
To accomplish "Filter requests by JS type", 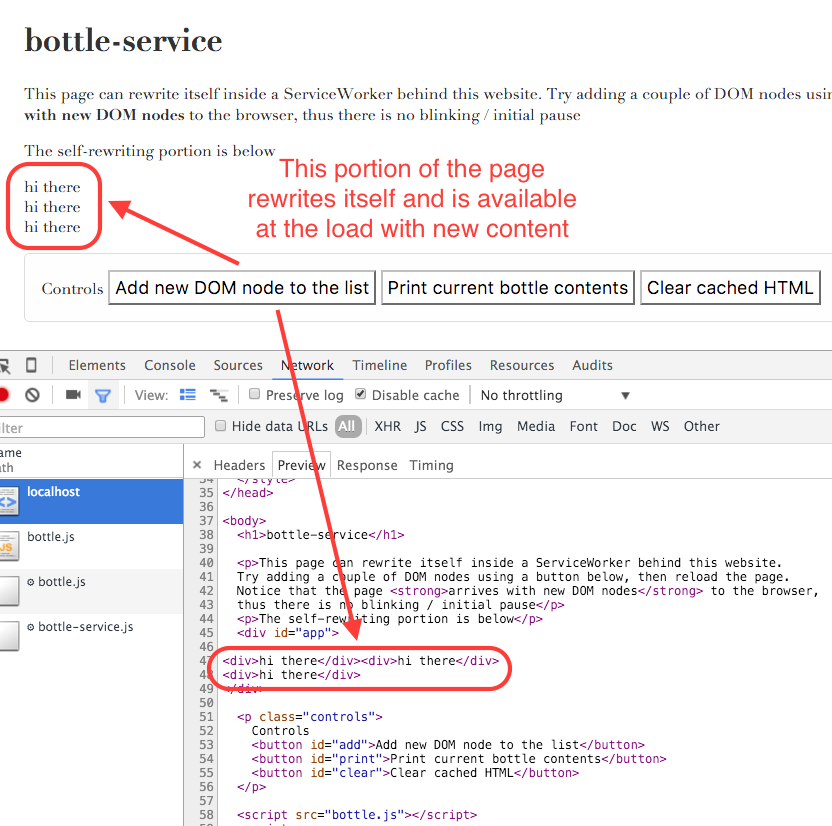I will pos(421,426).
